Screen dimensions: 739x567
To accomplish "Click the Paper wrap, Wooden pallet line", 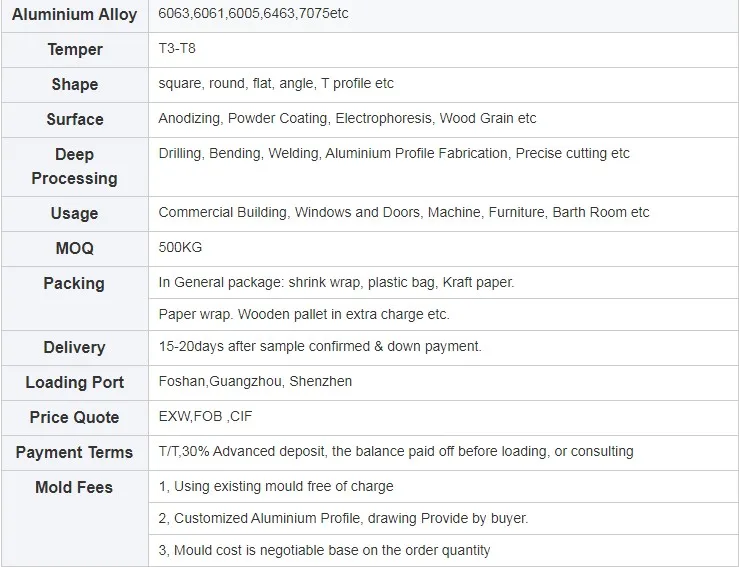I will [304, 315].
